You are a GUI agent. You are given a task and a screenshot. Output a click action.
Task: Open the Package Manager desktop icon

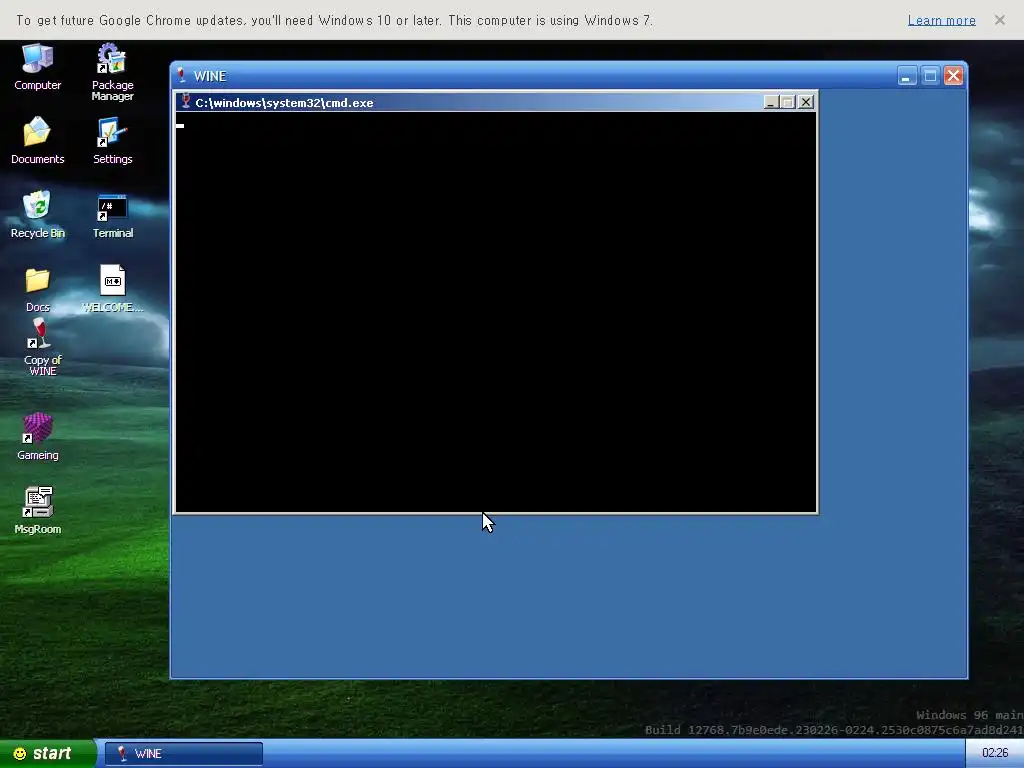tap(112, 71)
